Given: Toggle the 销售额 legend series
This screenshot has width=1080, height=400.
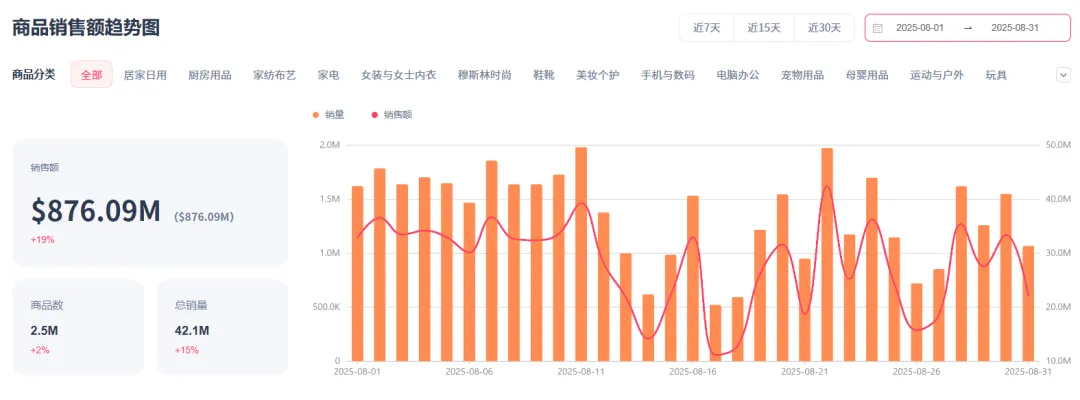Looking at the screenshot, I should (392, 115).
